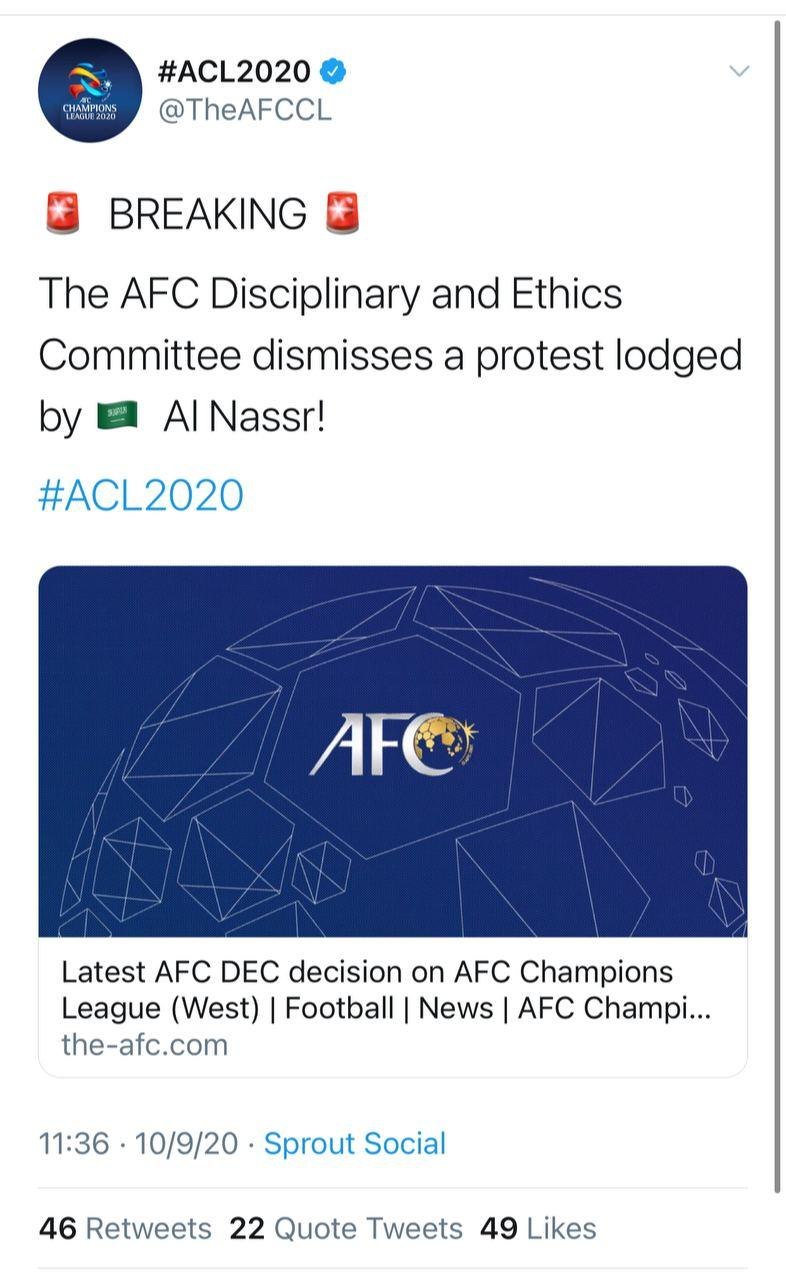Open the @TheAFCCL handle
This screenshot has height=1280, width=786.
point(245,110)
